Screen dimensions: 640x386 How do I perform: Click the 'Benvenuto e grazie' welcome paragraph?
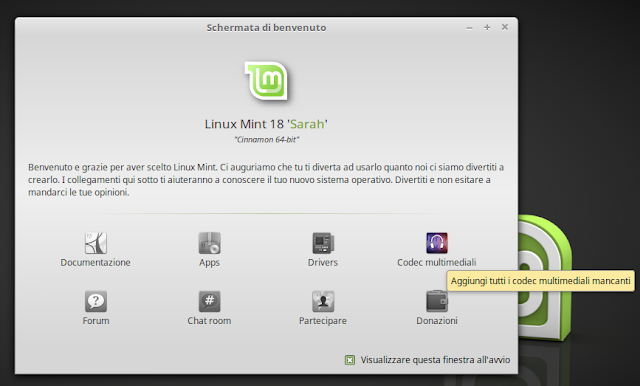point(266,180)
